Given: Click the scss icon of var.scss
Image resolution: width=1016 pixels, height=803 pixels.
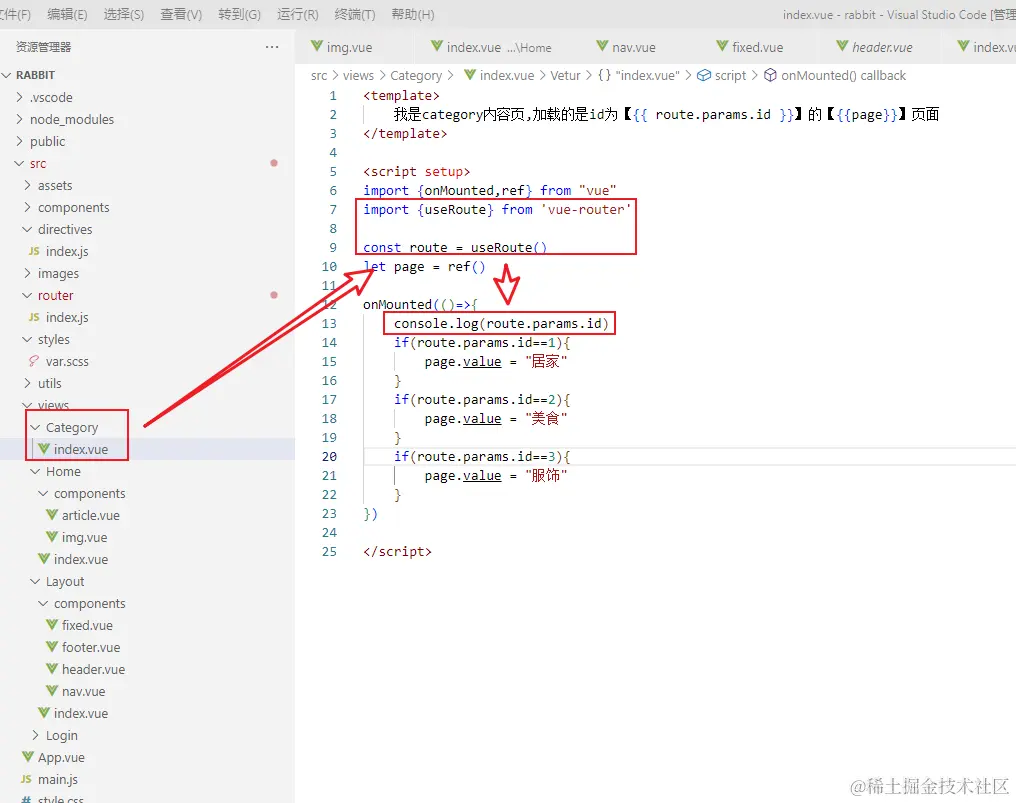Looking at the screenshot, I should pos(34,361).
